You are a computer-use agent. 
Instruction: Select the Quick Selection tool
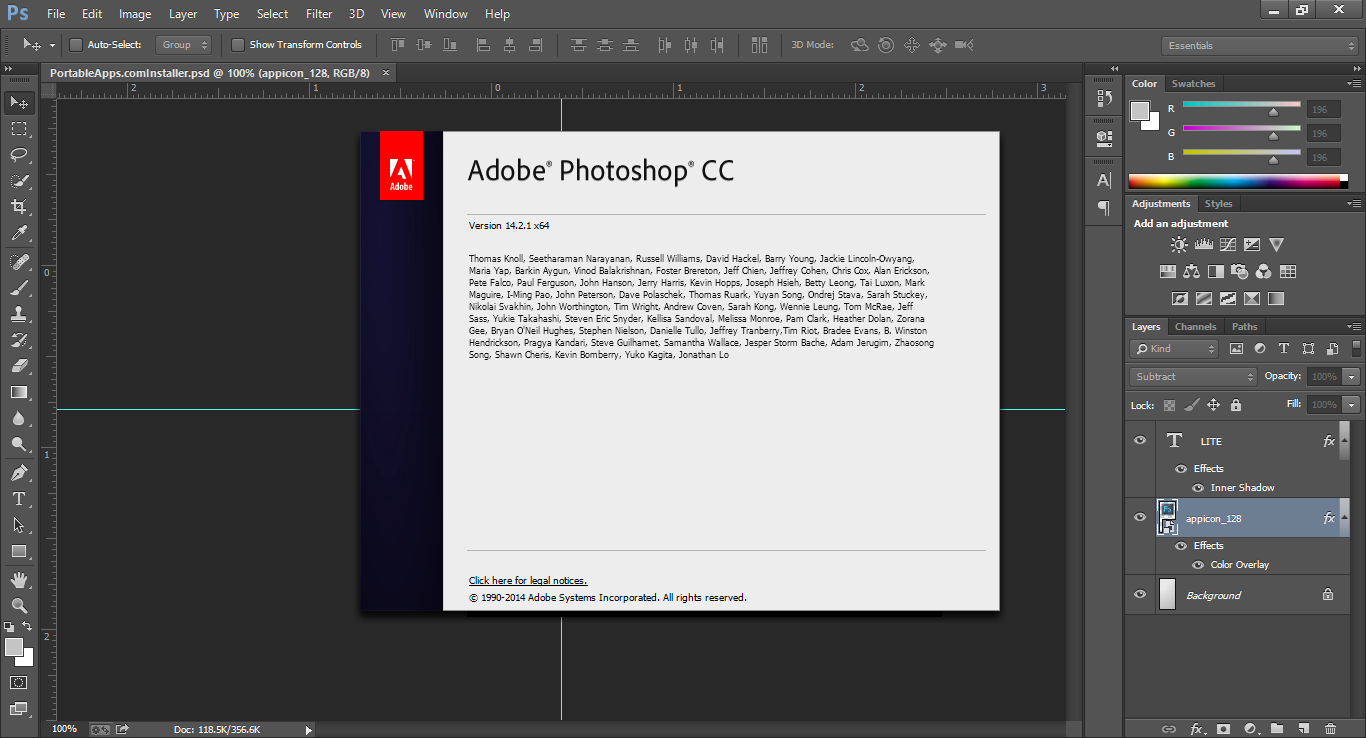coord(19,181)
